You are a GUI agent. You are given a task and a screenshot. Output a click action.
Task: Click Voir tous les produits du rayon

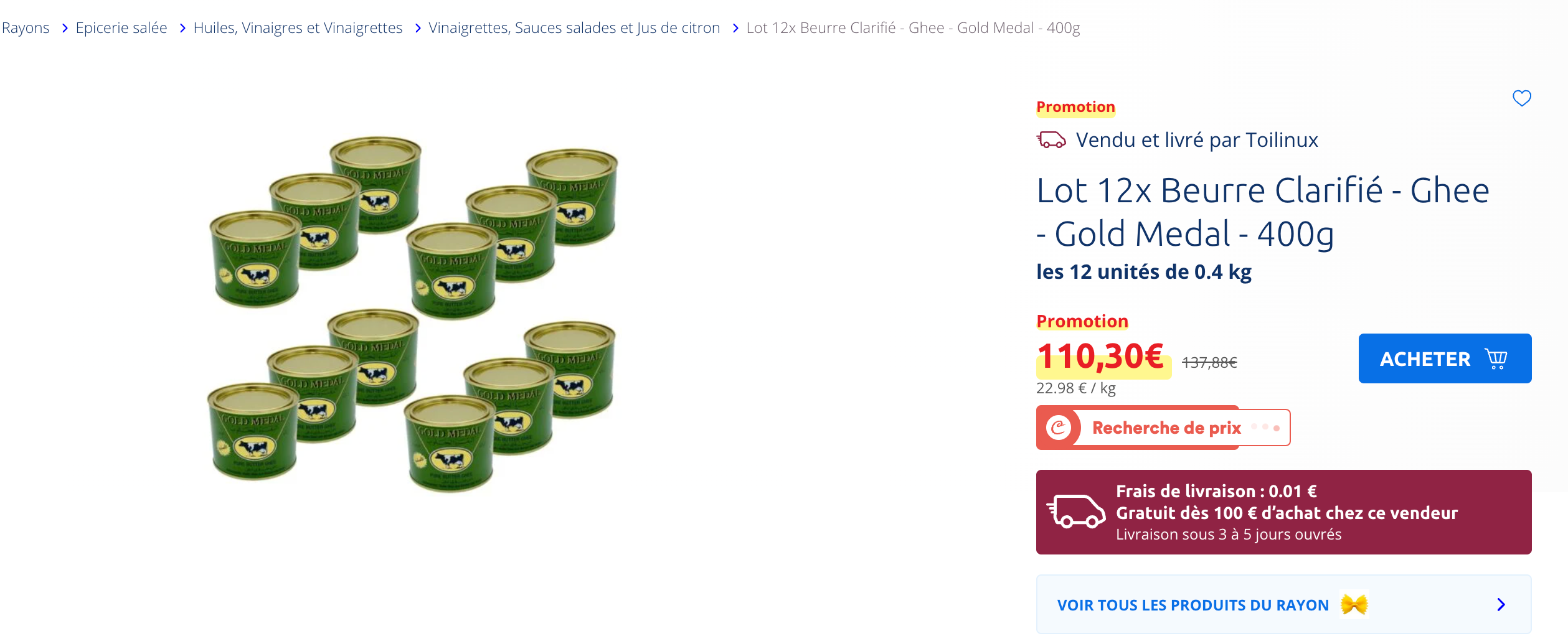[1283, 604]
